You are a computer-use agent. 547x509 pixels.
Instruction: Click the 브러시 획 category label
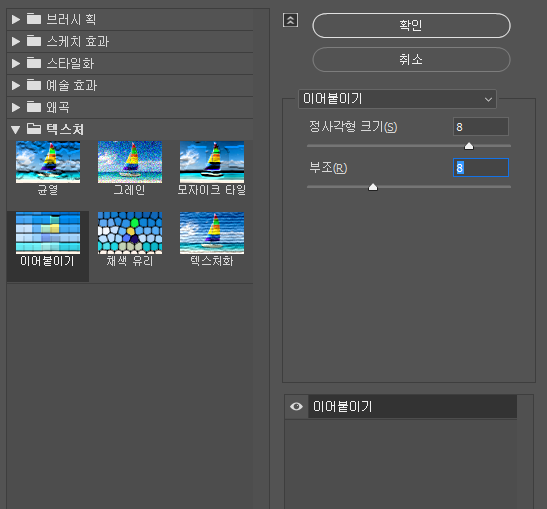coord(71,19)
